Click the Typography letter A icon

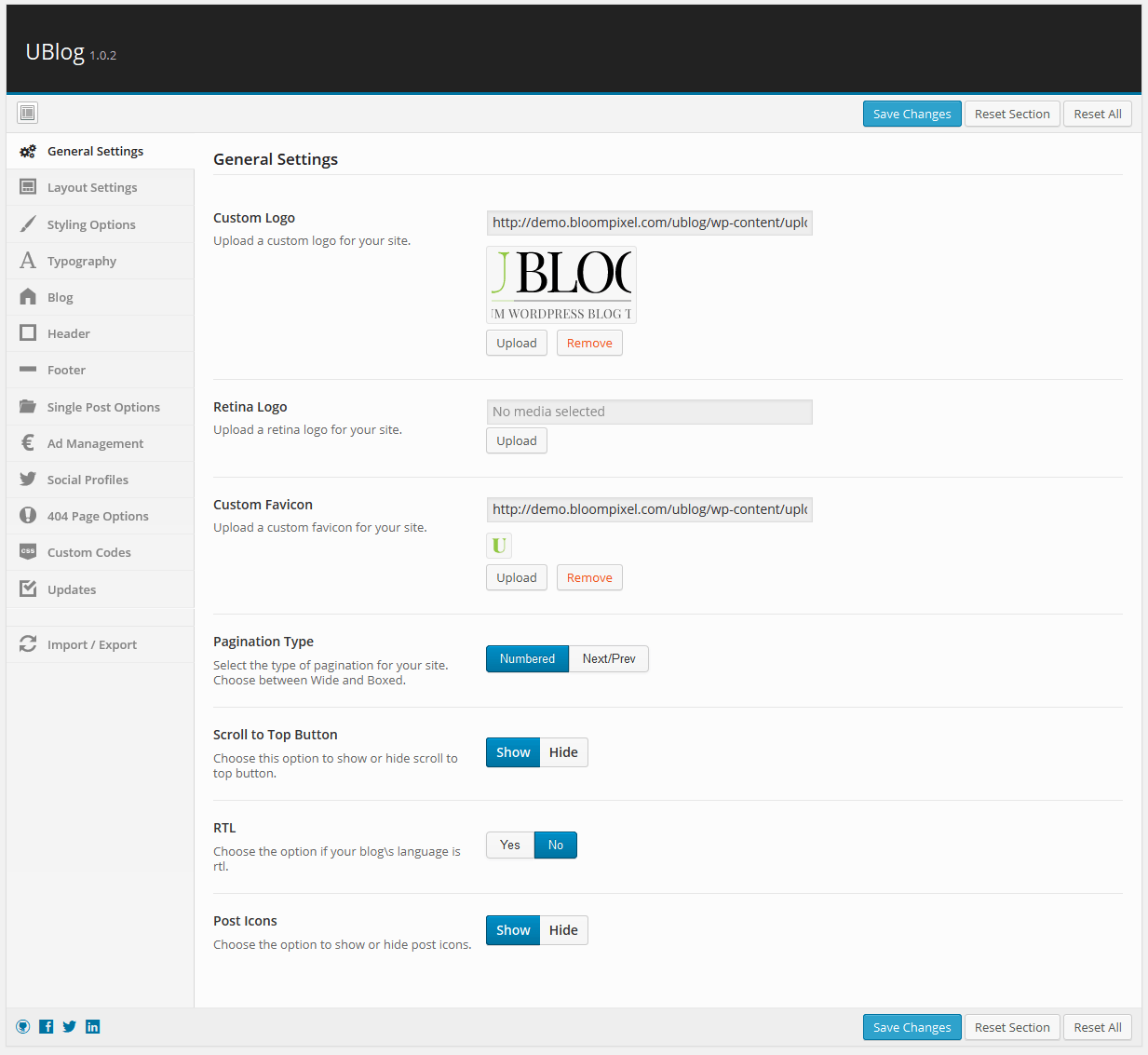28,261
